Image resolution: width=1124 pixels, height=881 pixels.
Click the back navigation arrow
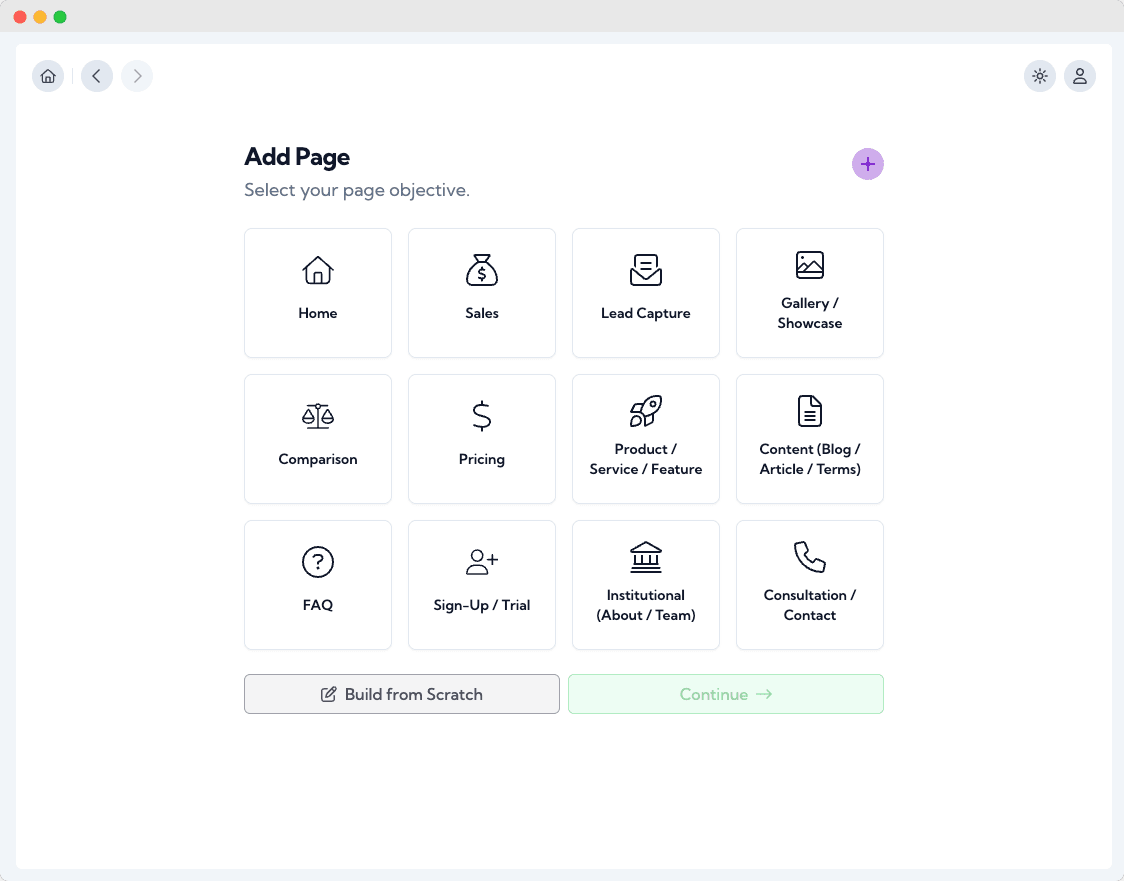click(96, 76)
